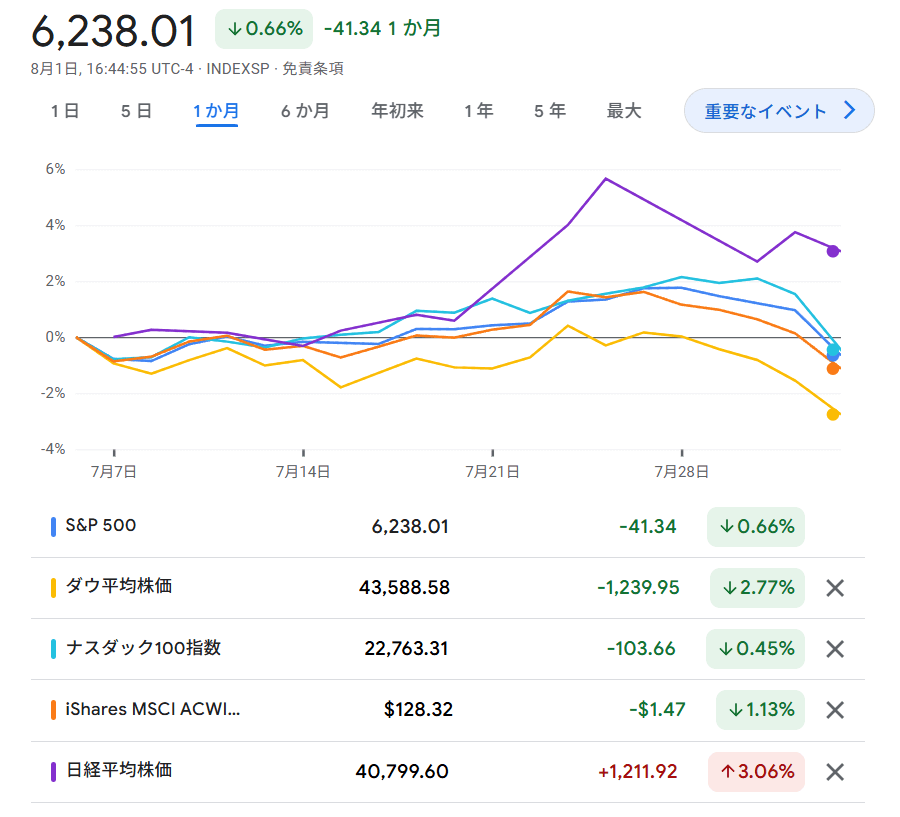Open the 日経平均株価 row name
Screen dimensions: 900x817
pos(119,770)
